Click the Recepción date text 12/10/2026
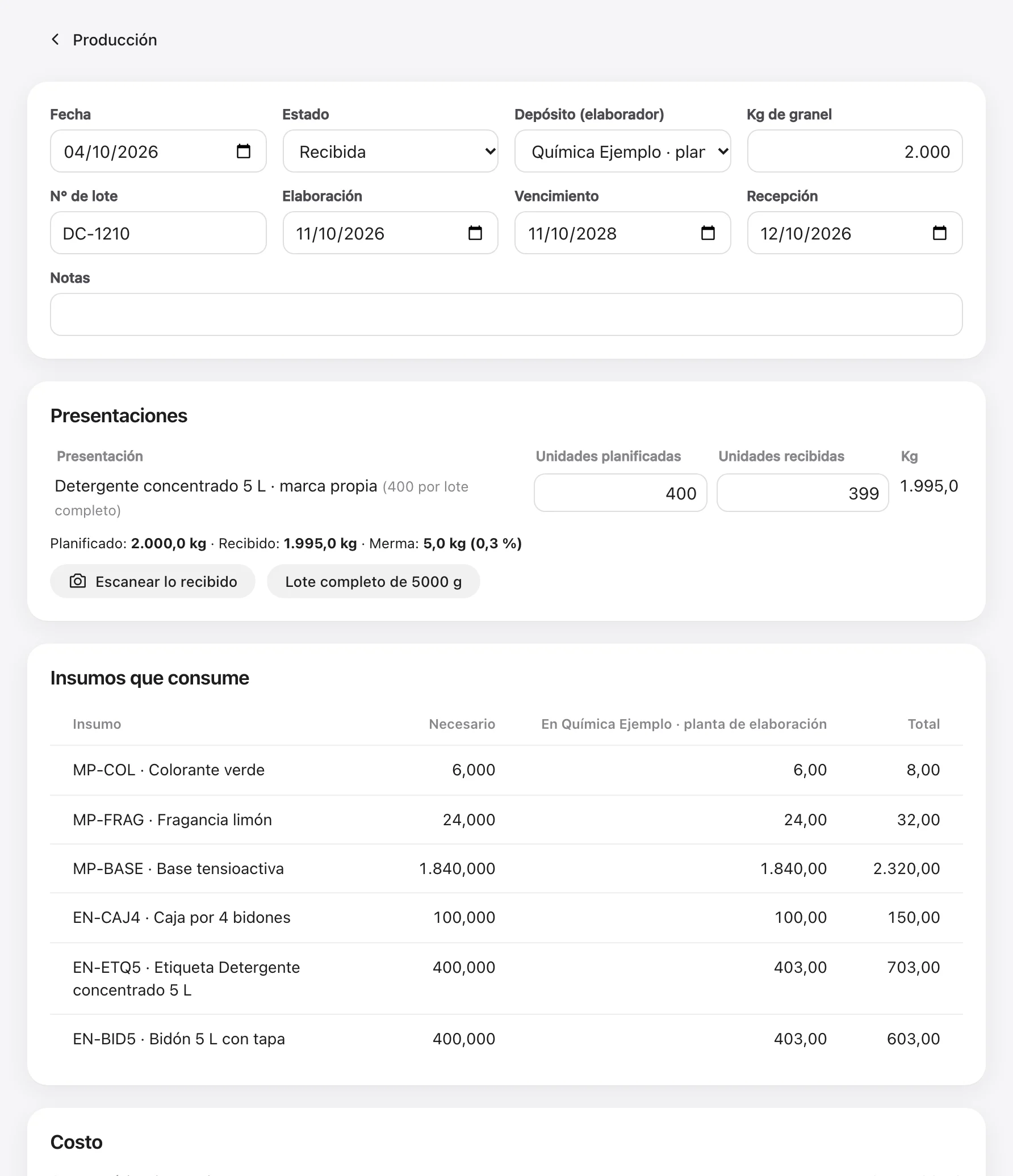Image resolution: width=1013 pixels, height=1176 pixels. tap(806, 234)
